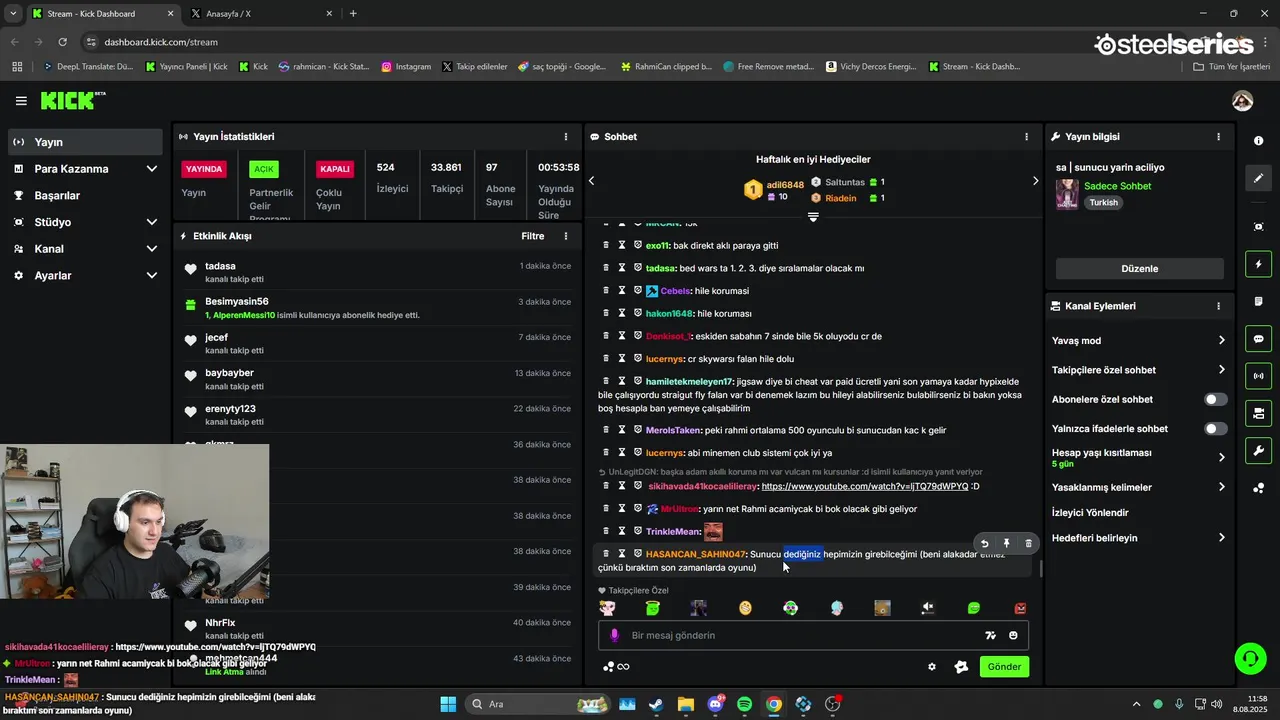The image size is (1280, 720).
Task: Open the Yayın bilgisi three-dot menu
Action: (x=1218, y=137)
